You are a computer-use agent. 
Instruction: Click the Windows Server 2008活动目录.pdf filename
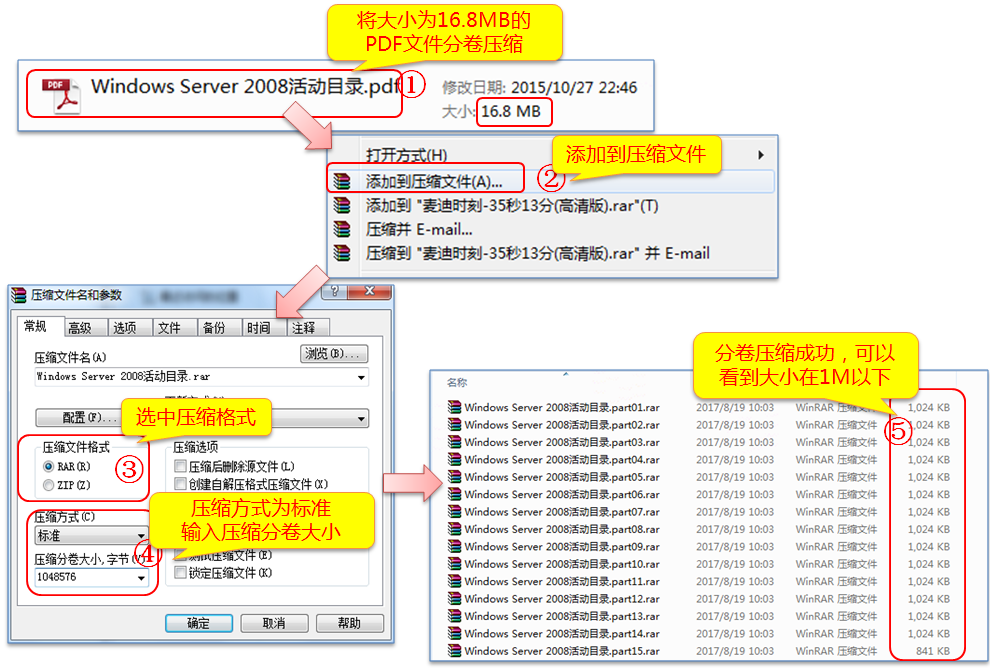point(244,86)
